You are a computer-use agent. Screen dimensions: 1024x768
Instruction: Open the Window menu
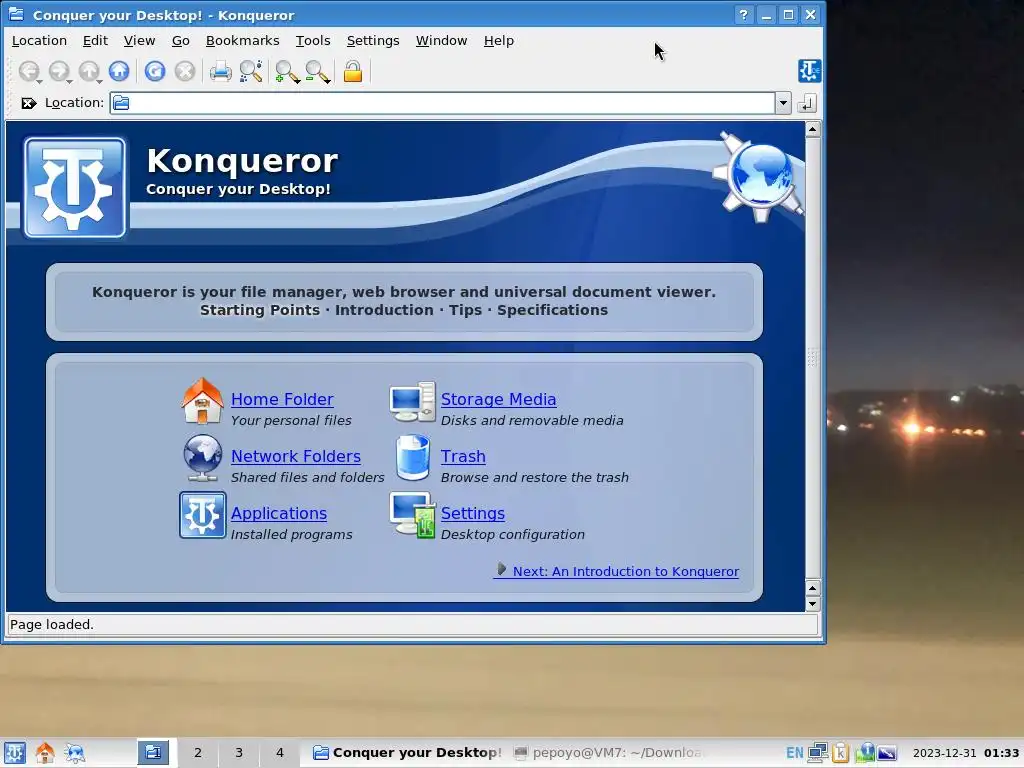pos(441,40)
